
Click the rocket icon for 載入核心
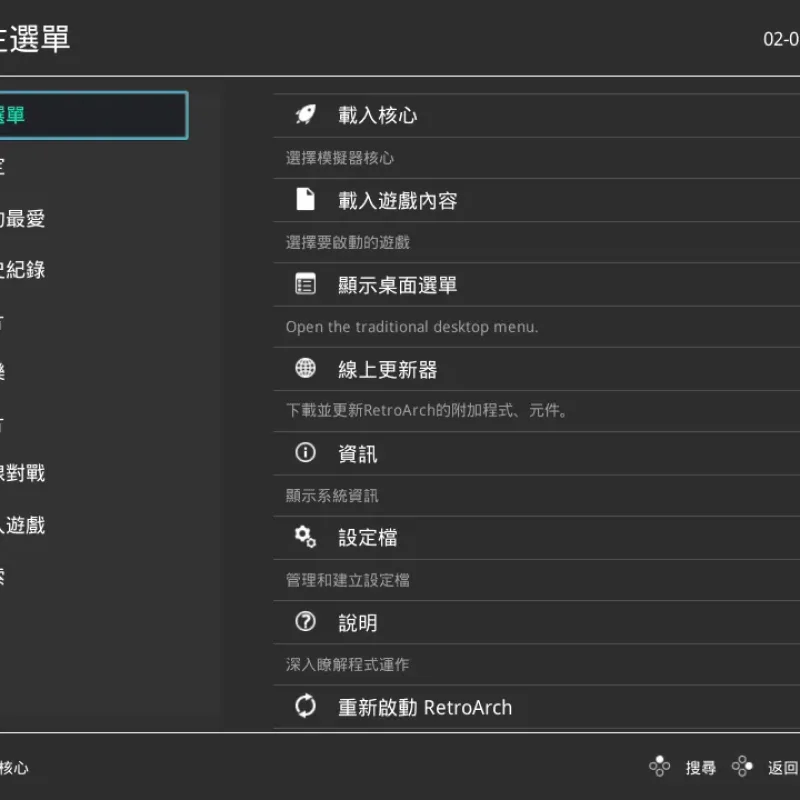point(305,115)
